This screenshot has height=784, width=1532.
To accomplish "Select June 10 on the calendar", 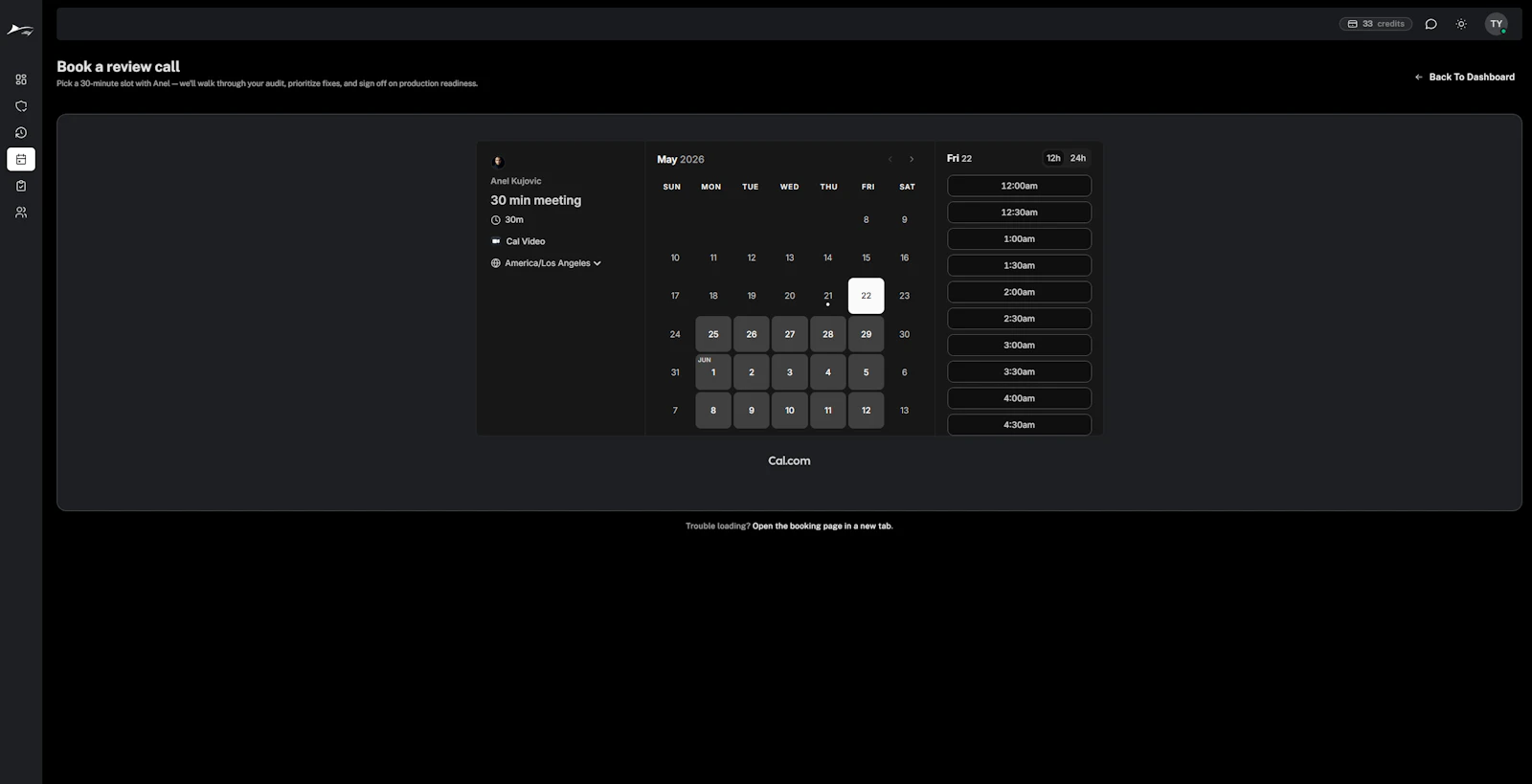I will point(790,411).
